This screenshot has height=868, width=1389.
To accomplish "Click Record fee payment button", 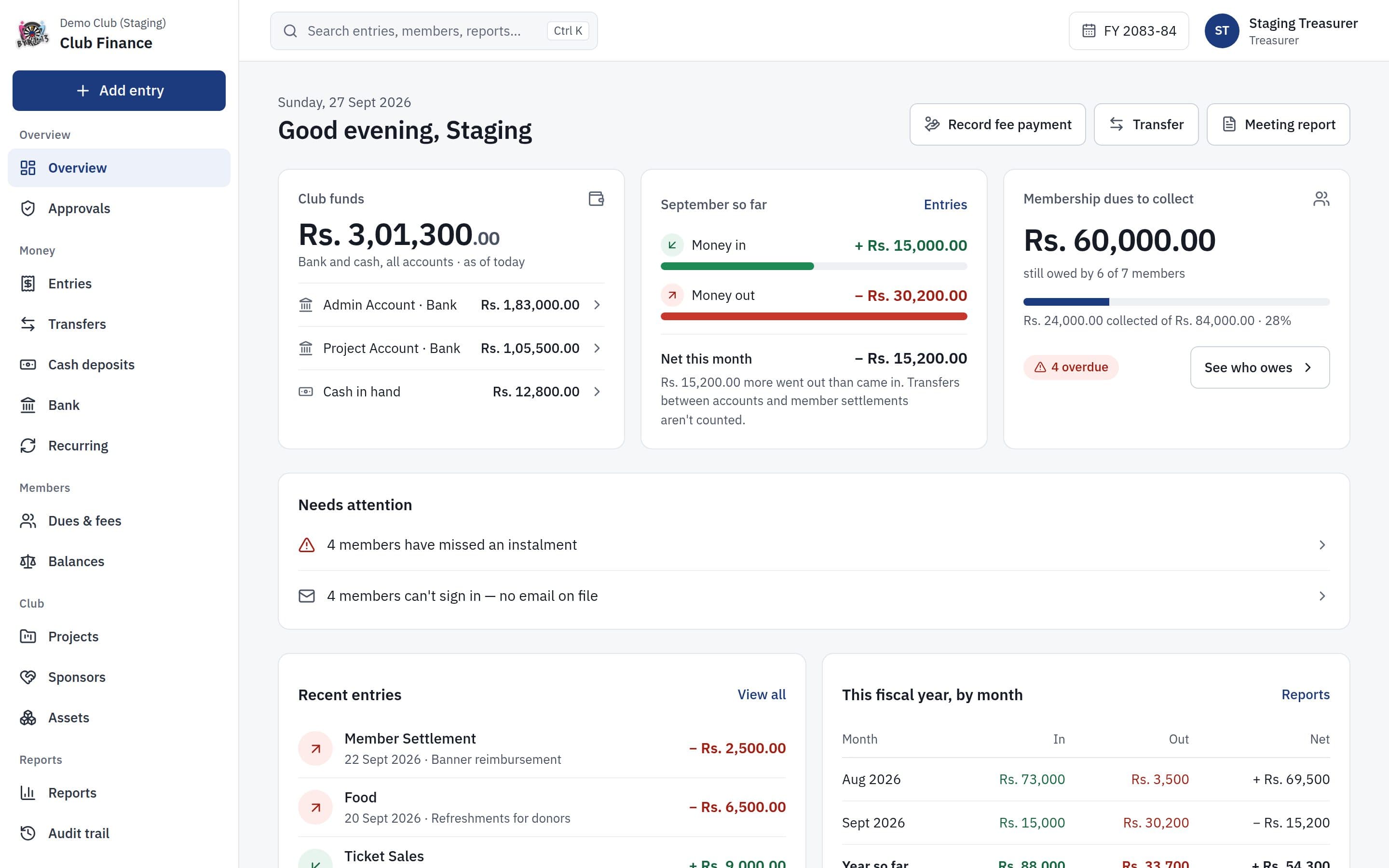I will 997,124.
